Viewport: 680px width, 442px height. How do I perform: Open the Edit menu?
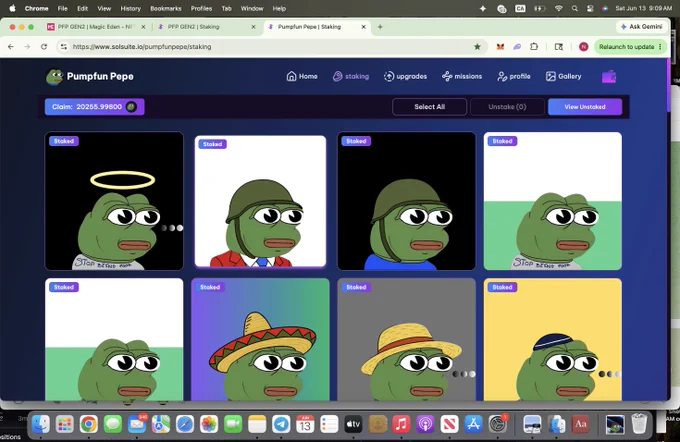(82, 8)
